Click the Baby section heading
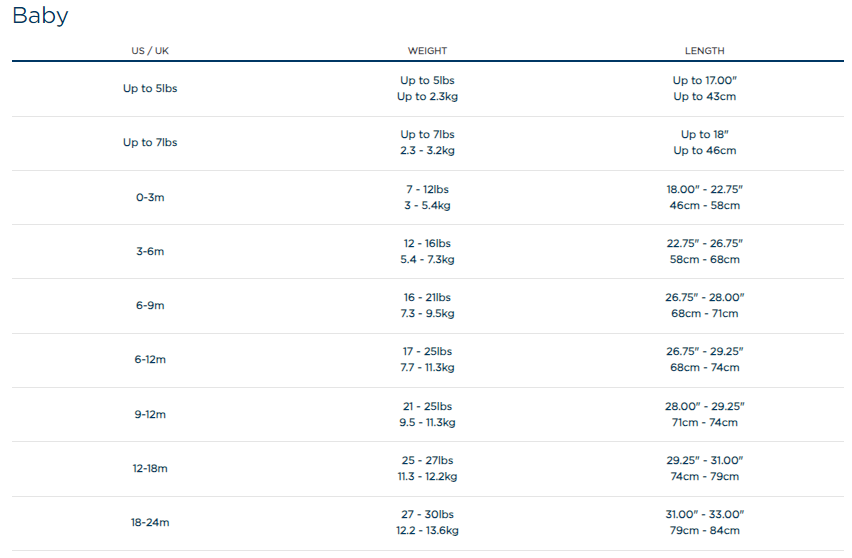Viewport: 852px width, 558px height. click(40, 16)
